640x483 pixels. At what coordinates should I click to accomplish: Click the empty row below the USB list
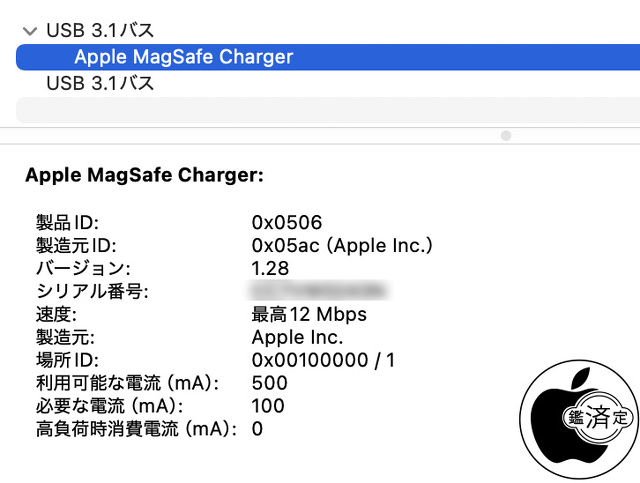click(x=320, y=110)
